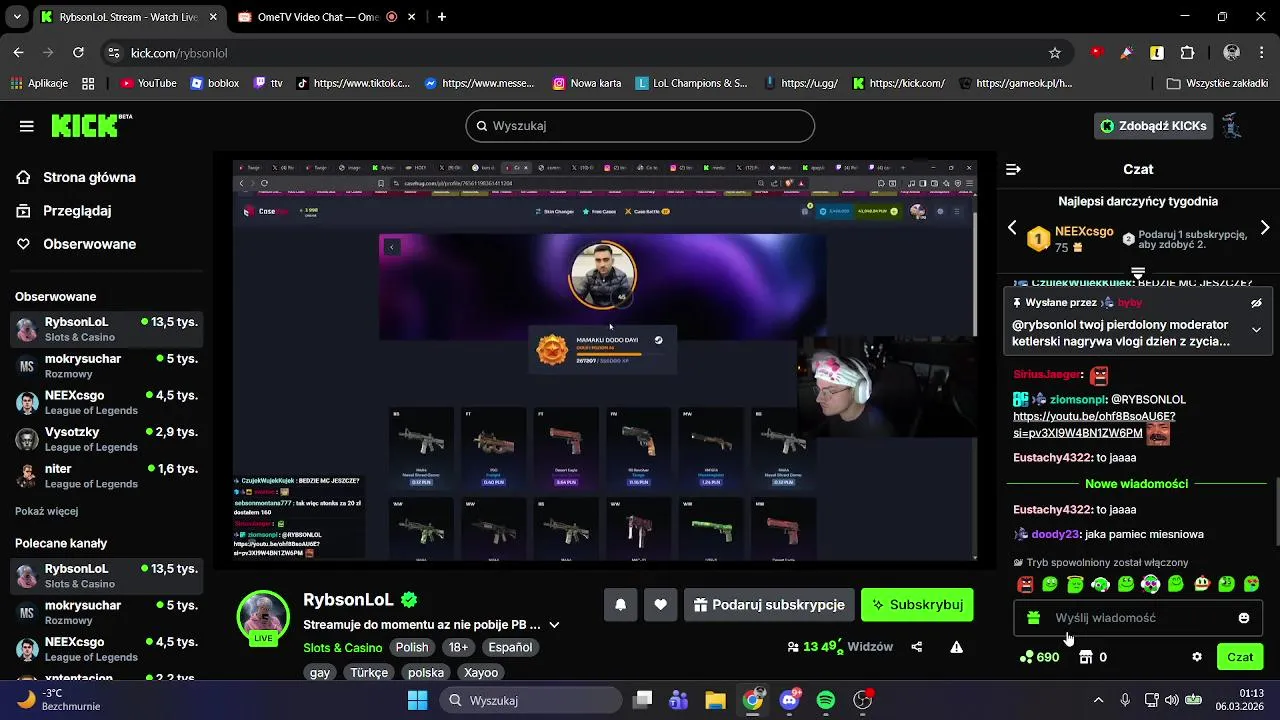Follow the channel with heart icon

click(x=660, y=605)
